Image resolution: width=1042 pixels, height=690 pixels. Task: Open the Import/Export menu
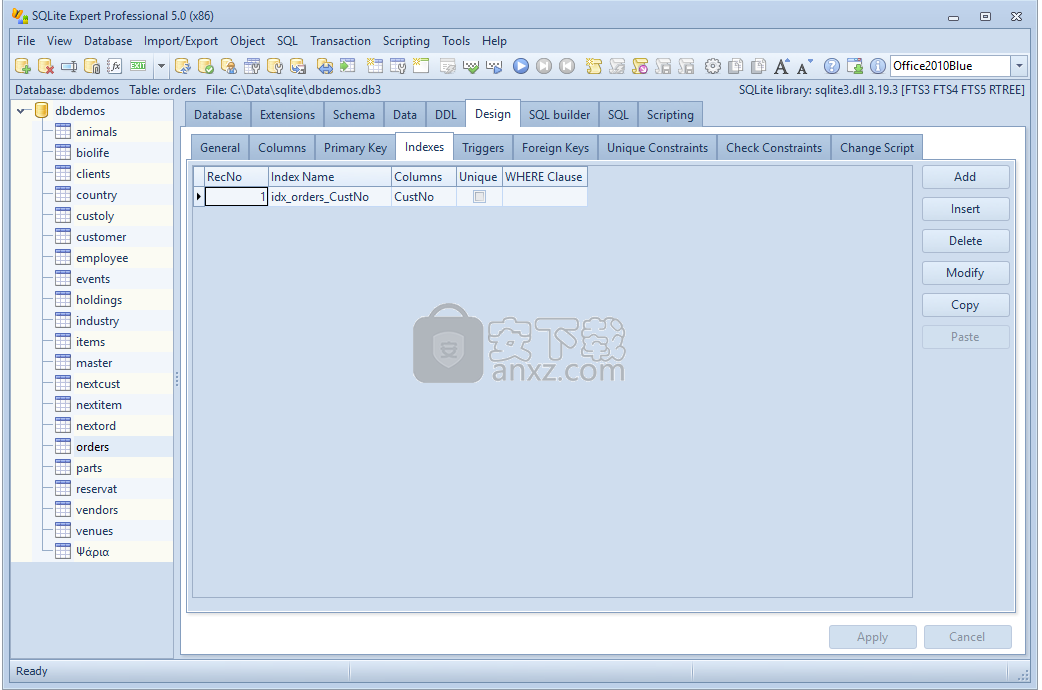tap(181, 41)
